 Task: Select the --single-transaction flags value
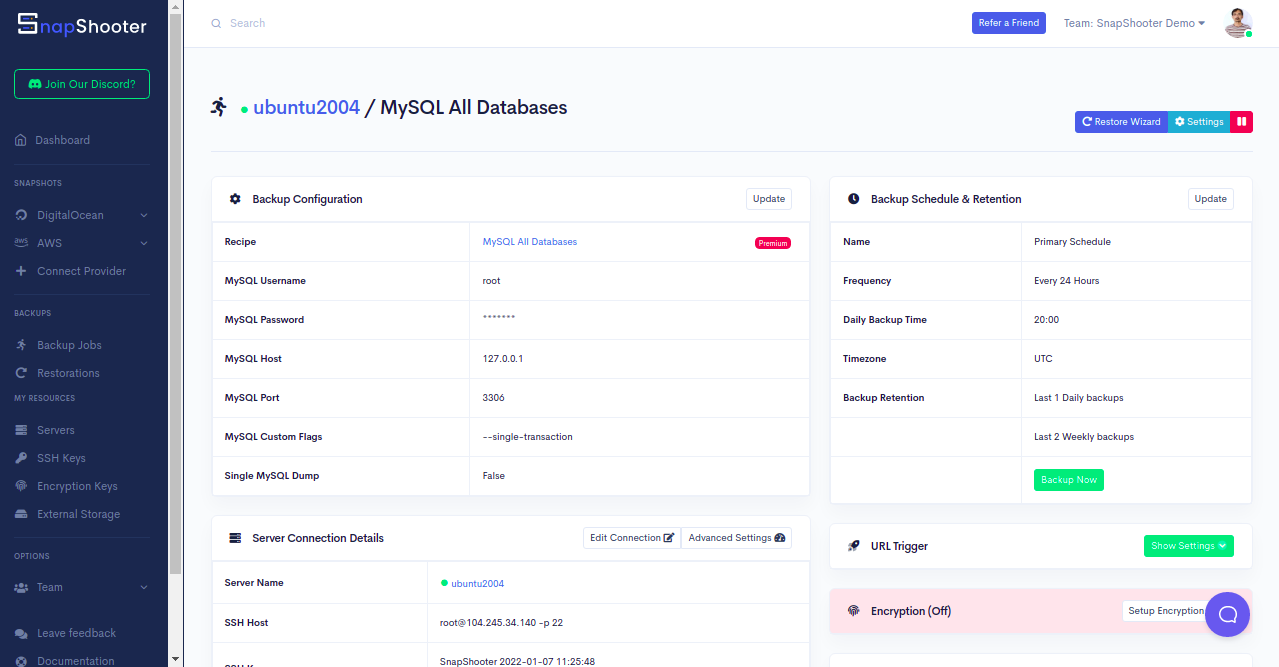tap(527, 437)
